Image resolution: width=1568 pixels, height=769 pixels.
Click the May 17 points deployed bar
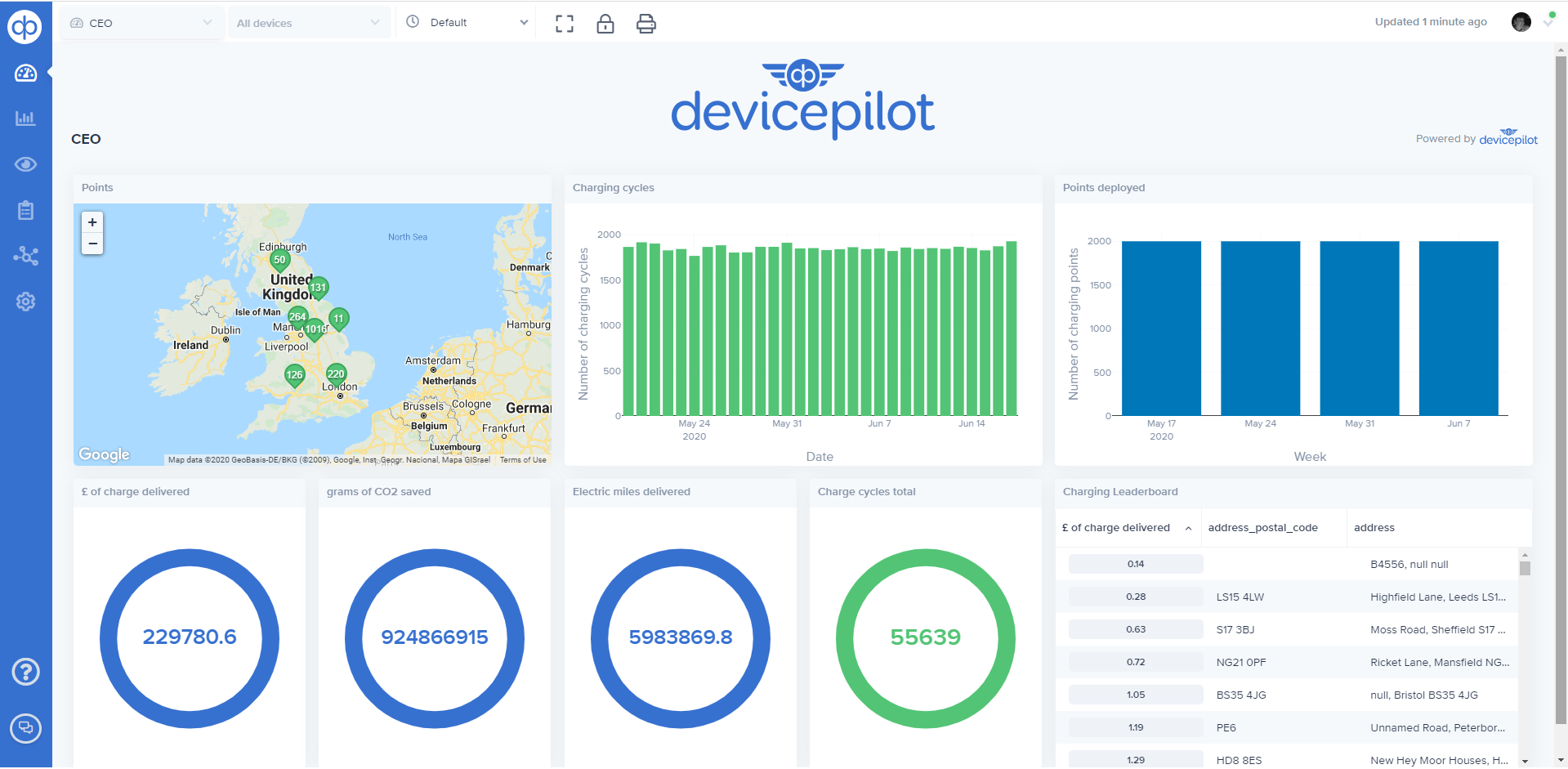(x=1161, y=329)
